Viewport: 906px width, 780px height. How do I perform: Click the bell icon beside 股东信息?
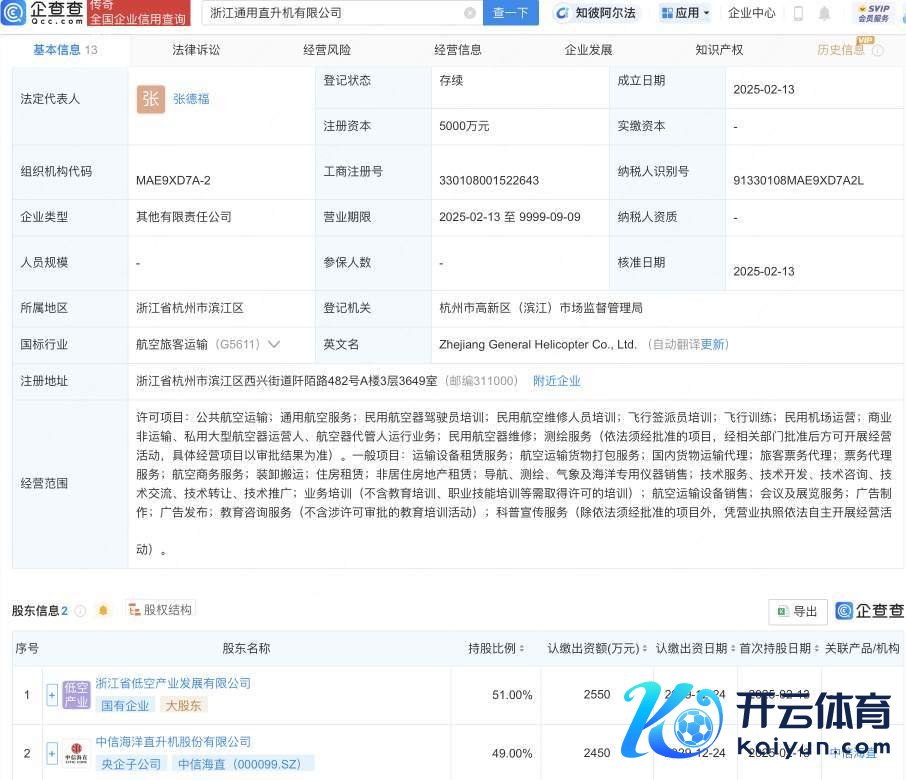point(103,610)
